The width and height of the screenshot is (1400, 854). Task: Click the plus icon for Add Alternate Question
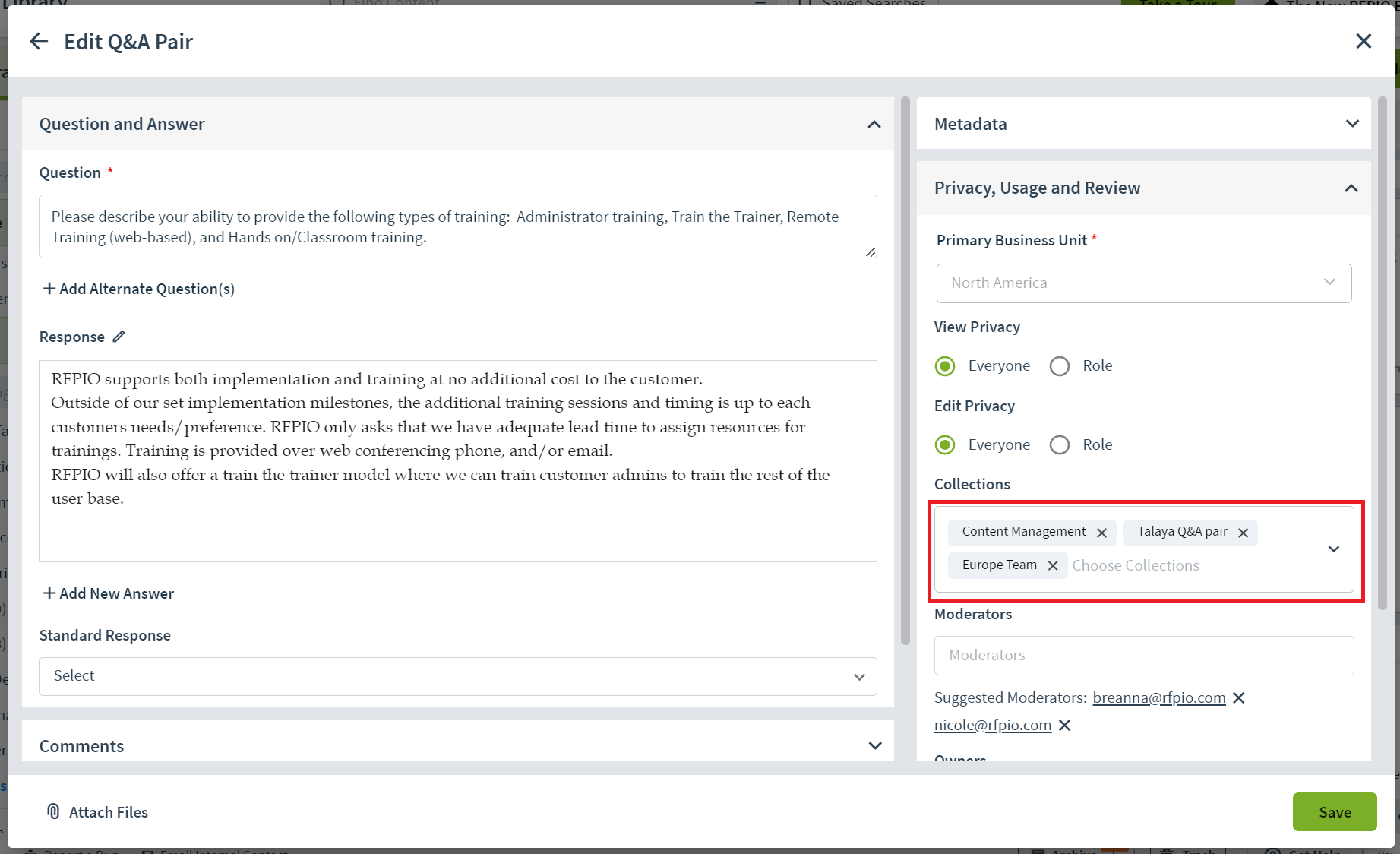(x=49, y=288)
